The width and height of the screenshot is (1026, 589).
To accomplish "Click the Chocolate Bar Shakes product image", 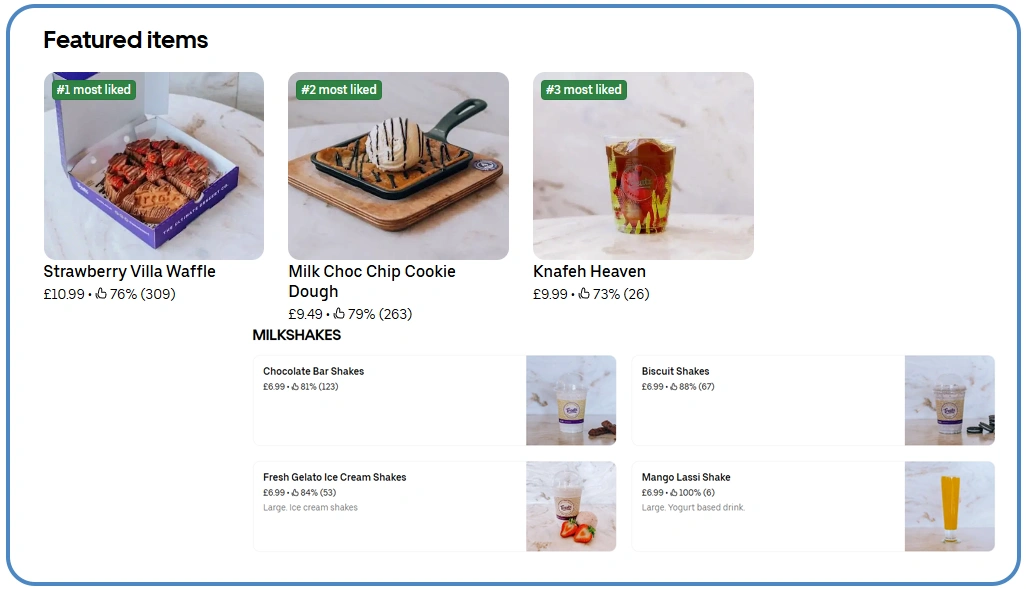I will 571,401.
